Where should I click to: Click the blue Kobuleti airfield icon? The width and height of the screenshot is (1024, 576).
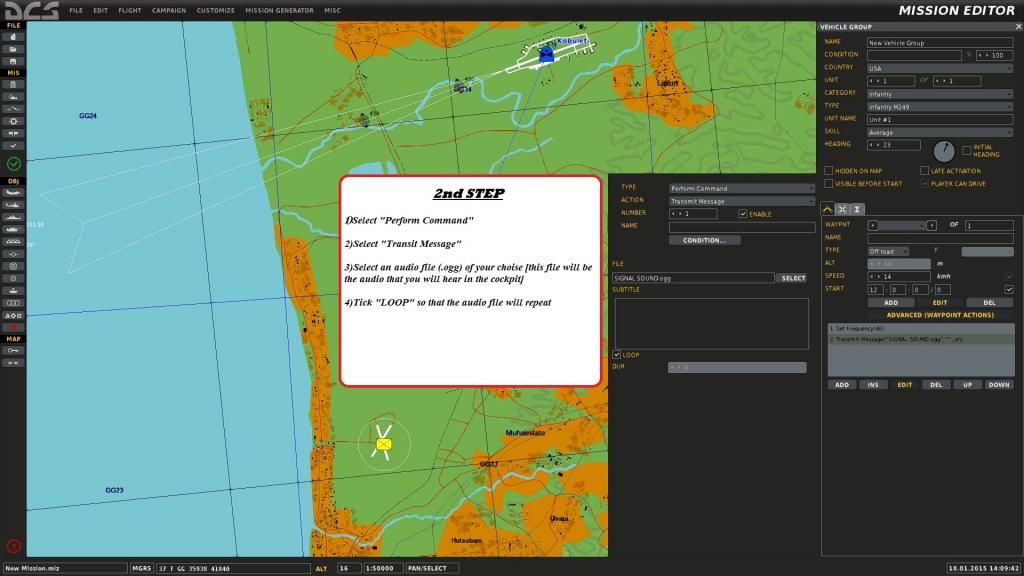(x=546, y=56)
